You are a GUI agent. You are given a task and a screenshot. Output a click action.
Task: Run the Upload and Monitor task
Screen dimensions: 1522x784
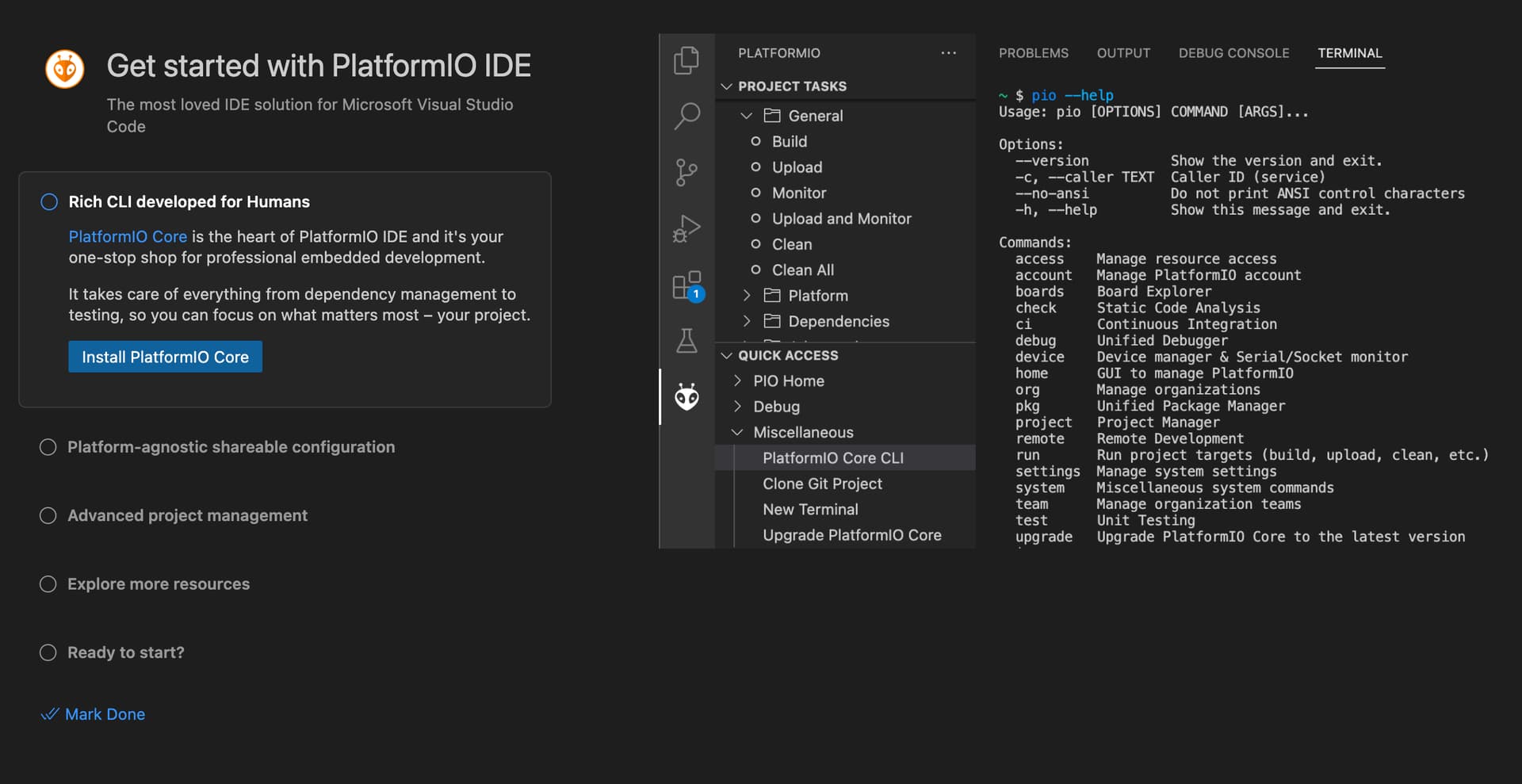tap(842, 219)
